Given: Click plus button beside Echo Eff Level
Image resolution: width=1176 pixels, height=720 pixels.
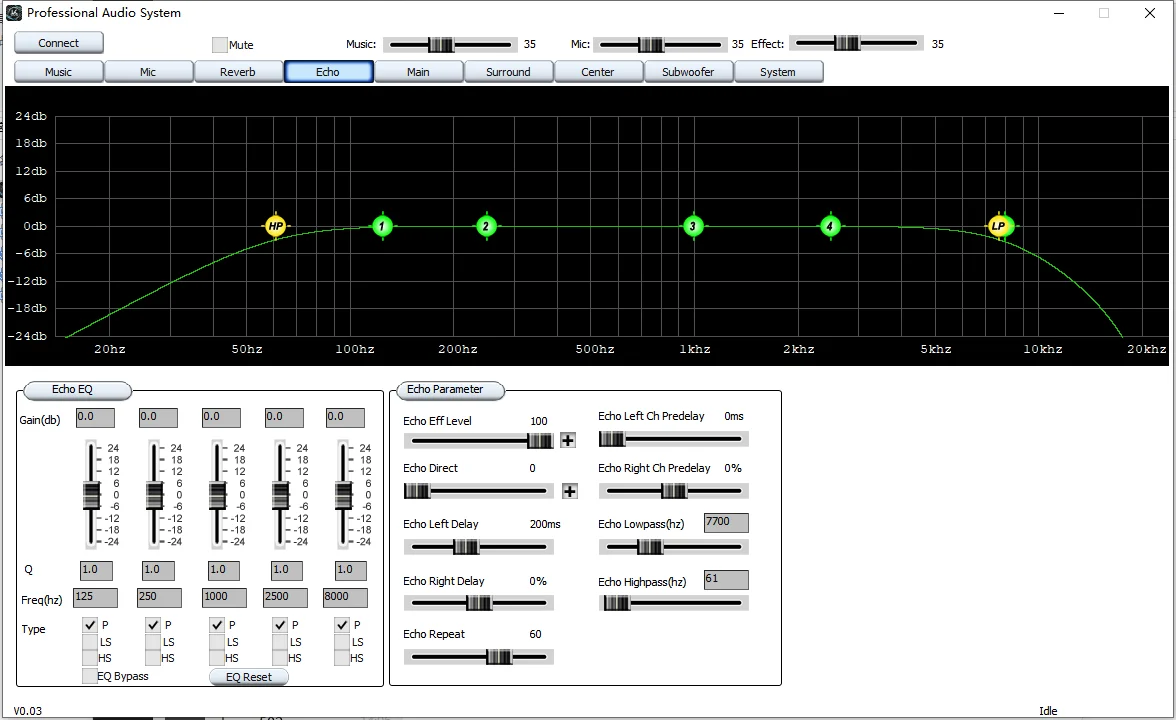Looking at the screenshot, I should (568, 440).
